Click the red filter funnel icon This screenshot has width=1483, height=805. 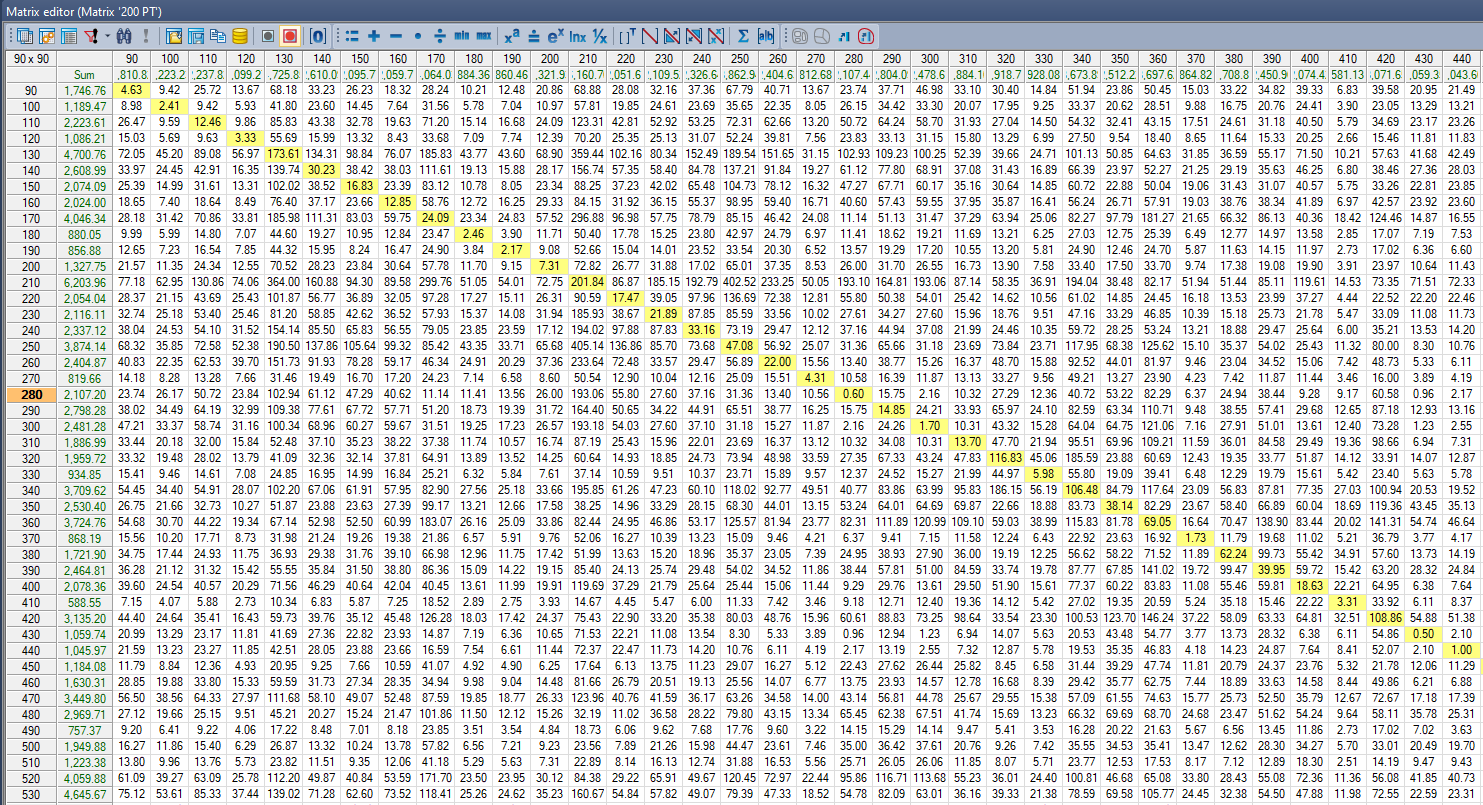click(91, 36)
